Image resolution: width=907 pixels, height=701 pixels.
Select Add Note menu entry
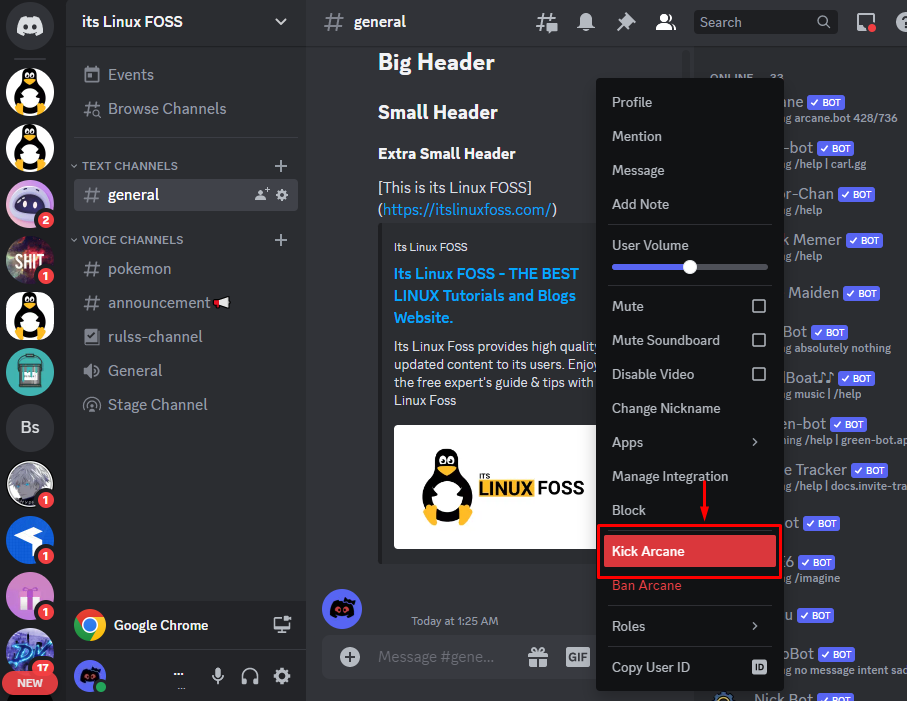[688, 205]
